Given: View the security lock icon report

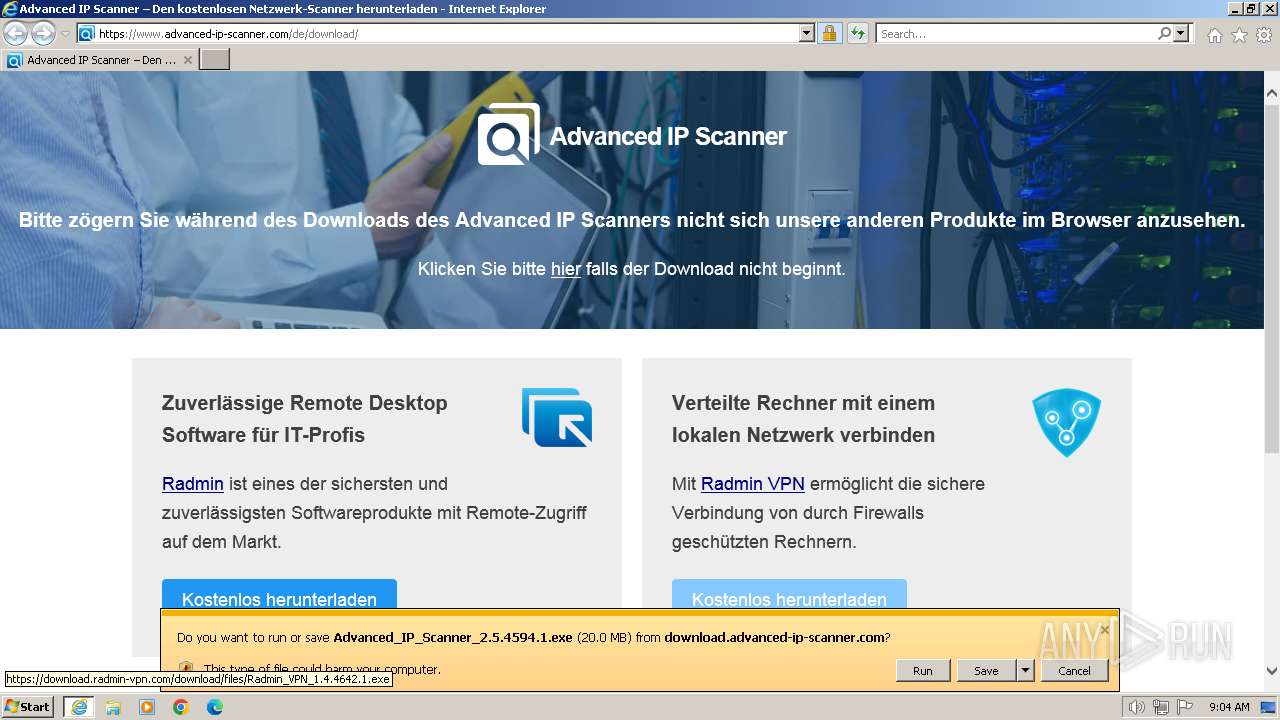Looking at the screenshot, I should [x=829, y=34].
